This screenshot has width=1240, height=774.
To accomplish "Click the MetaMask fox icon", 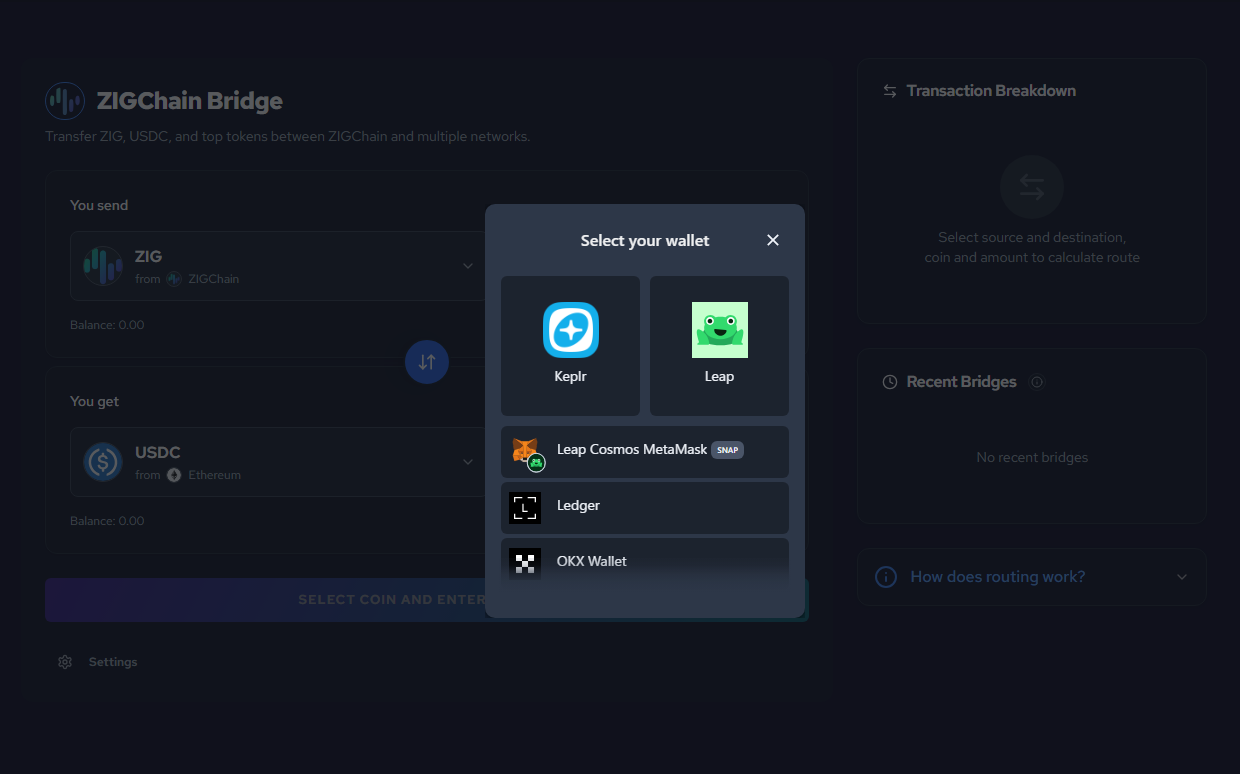I will 525,451.
